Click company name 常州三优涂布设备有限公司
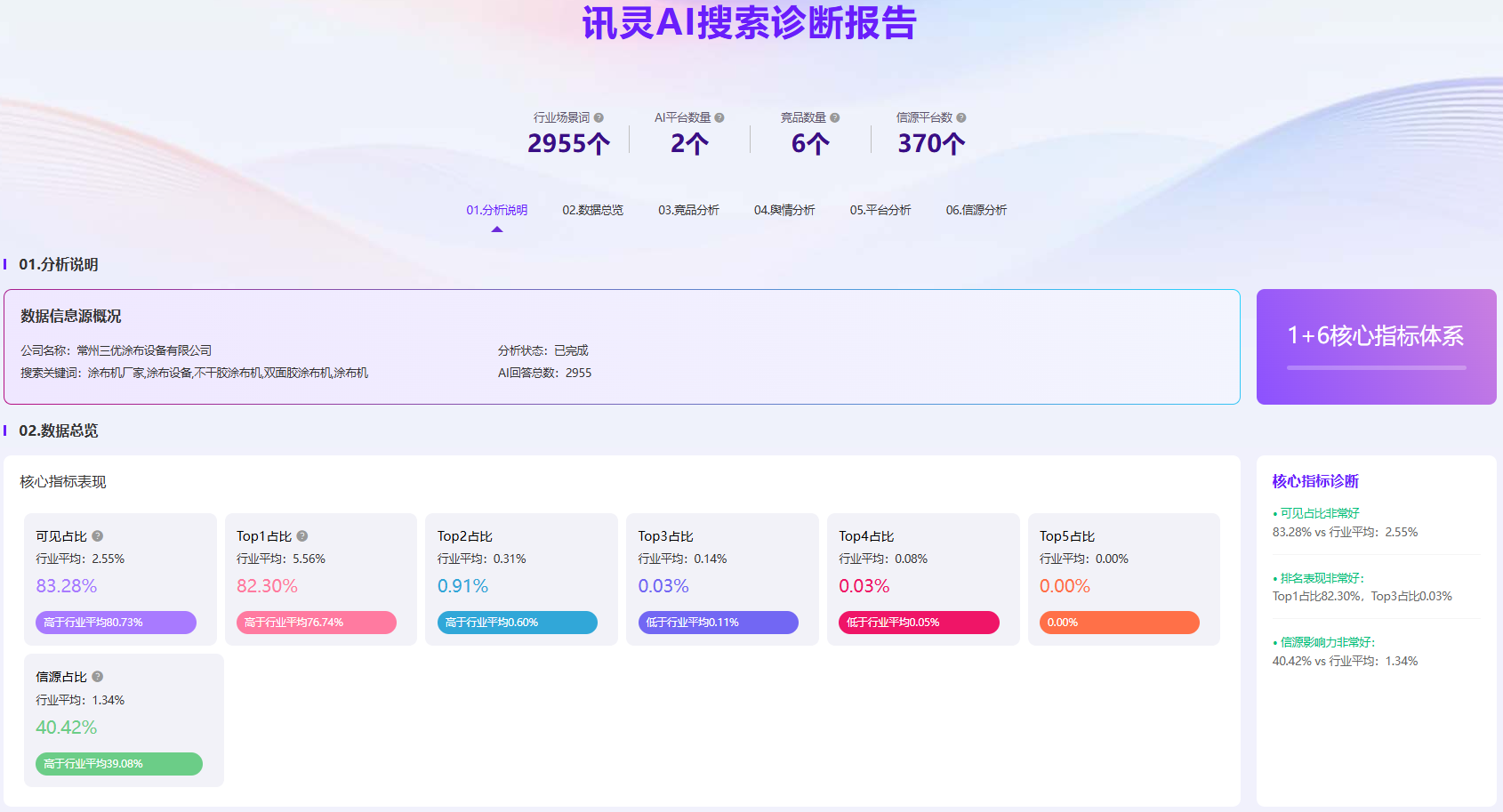The image size is (1503, 812). (144, 350)
